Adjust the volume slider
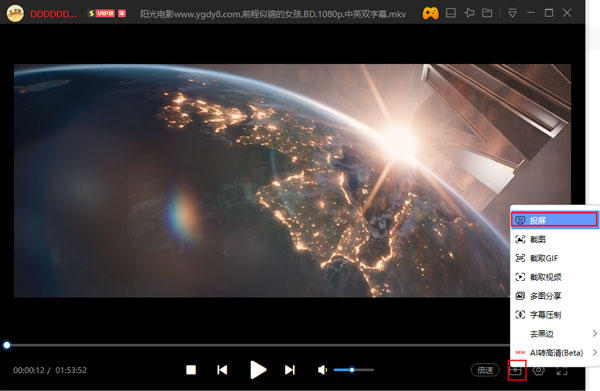This screenshot has width=600, height=391. pyautogui.click(x=354, y=370)
